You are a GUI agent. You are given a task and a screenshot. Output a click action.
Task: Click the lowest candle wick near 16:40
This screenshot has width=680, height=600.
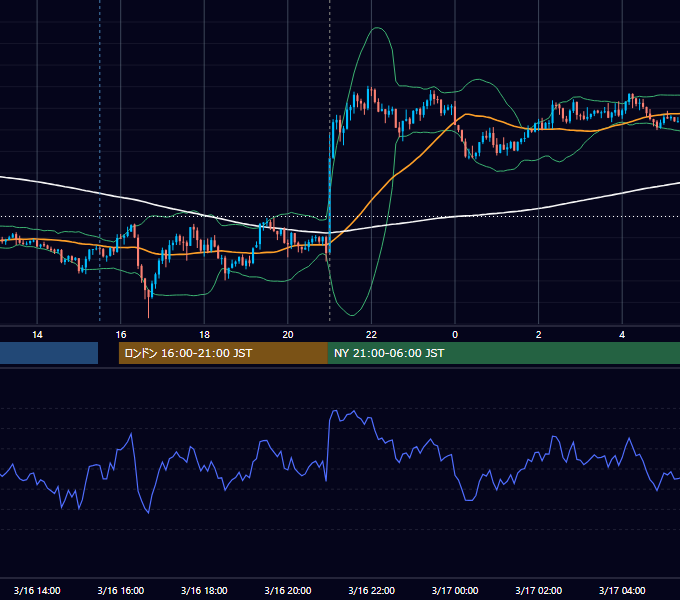pyautogui.click(x=149, y=310)
